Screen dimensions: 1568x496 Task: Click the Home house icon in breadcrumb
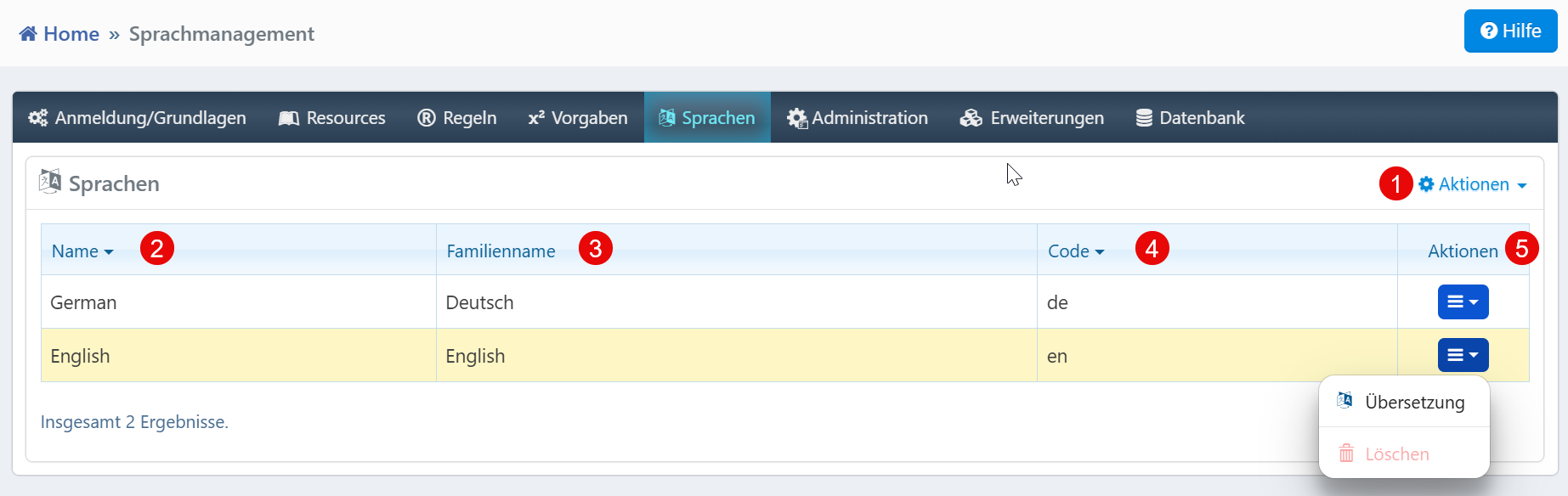click(28, 34)
